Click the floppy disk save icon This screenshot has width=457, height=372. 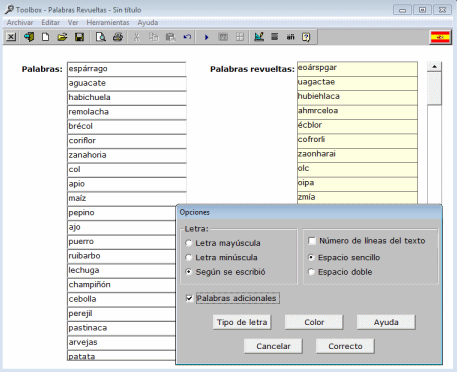[79, 37]
